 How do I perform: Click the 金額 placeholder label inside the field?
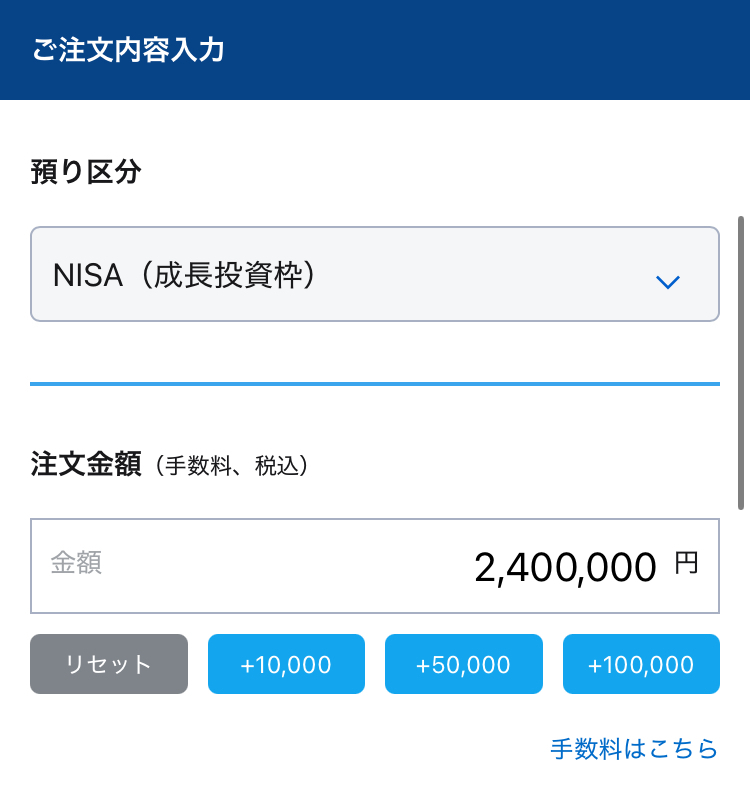pos(76,563)
